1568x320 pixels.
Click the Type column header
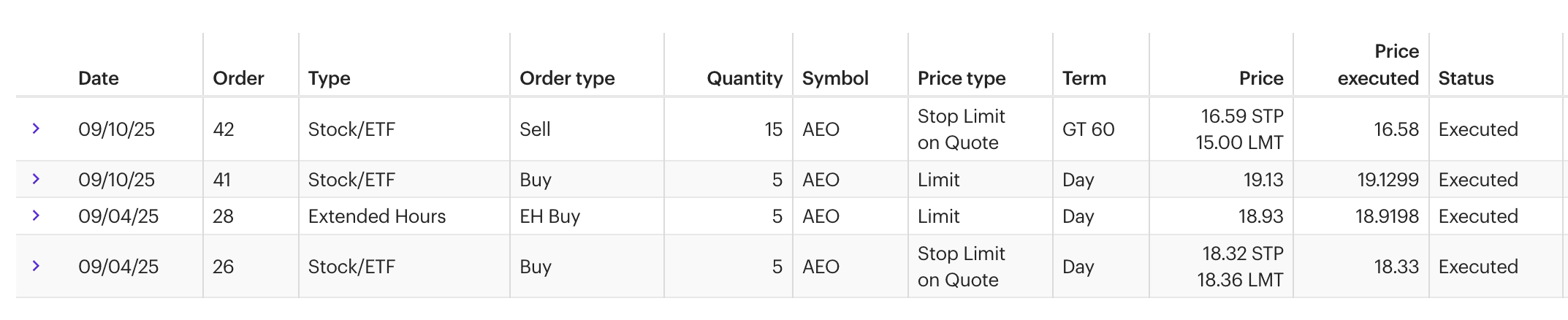(x=329, y=78)
